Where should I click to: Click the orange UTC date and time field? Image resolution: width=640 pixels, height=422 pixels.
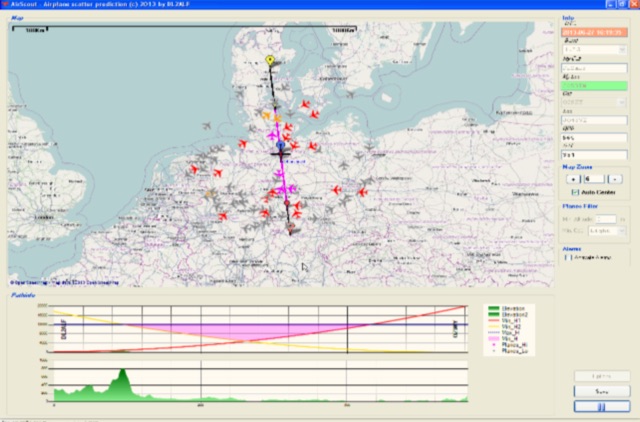pyautogui.click(x=594, y=32)
